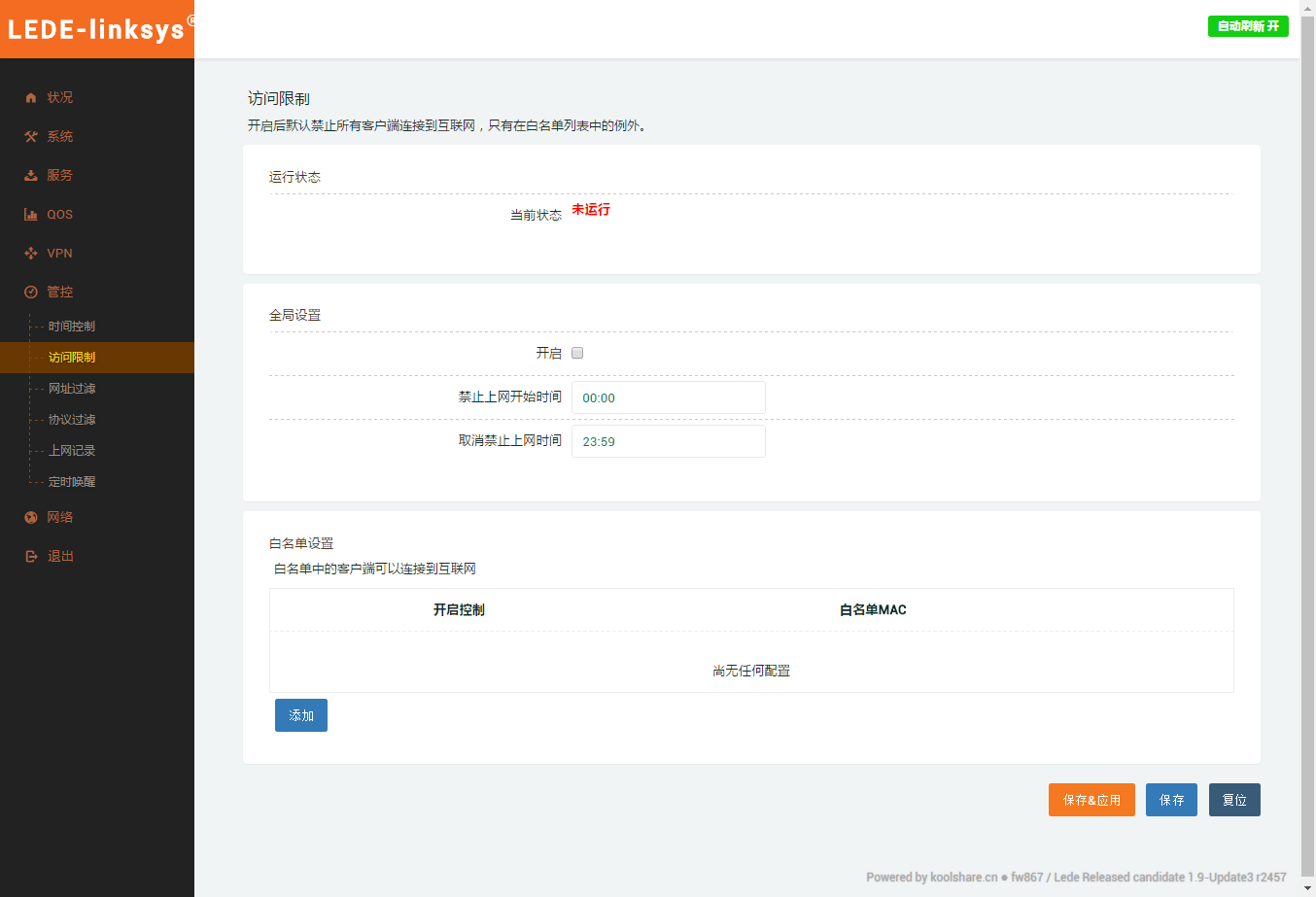Viewport: 1316px width, 897px height.
Task: Click the wrench icon beside 系统
Action: pyautogui.click(x=31, y=137)
